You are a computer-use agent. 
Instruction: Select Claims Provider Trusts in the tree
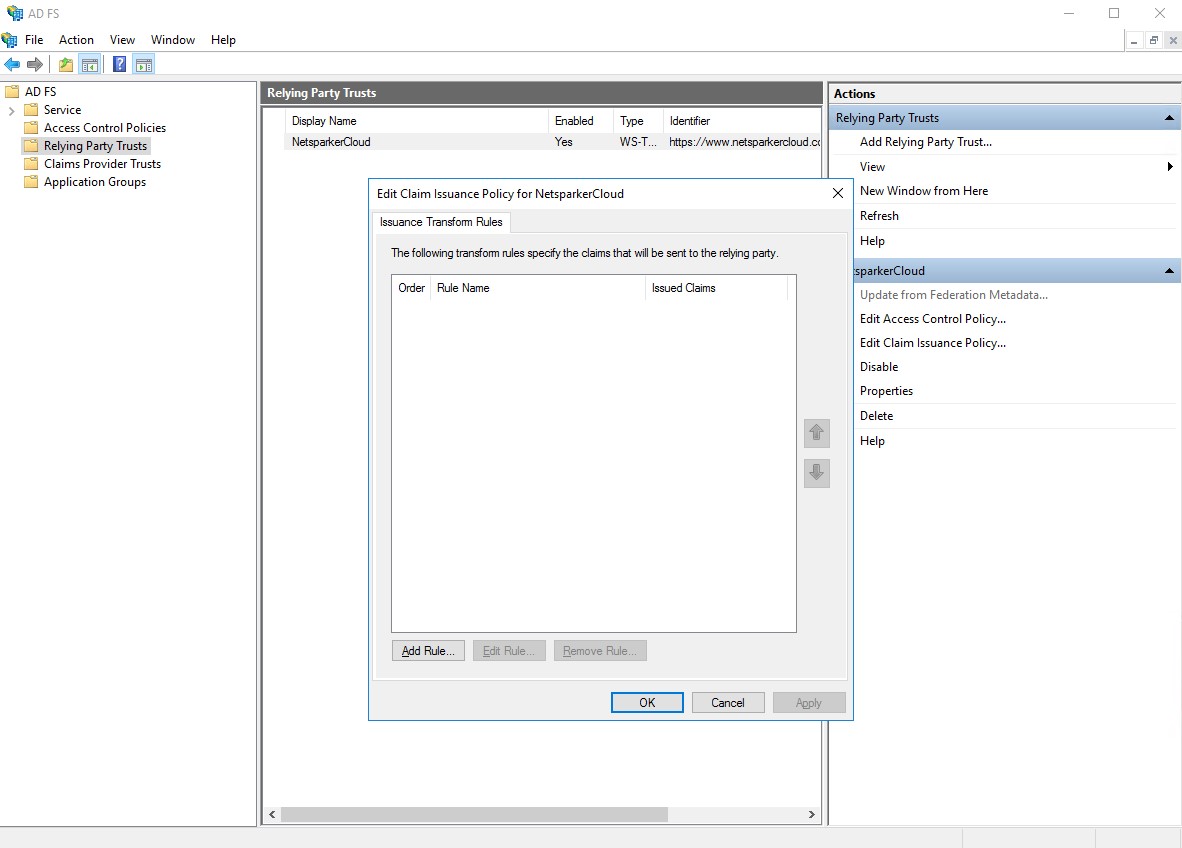(x=102, y=164)
